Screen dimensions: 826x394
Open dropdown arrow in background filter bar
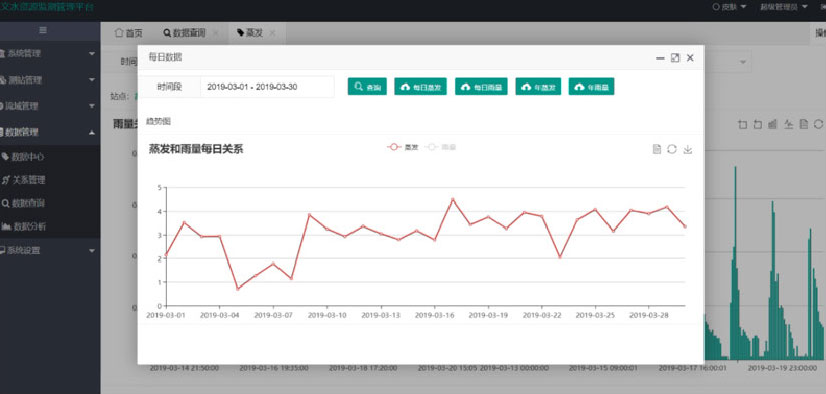click(x=743, y=62)
